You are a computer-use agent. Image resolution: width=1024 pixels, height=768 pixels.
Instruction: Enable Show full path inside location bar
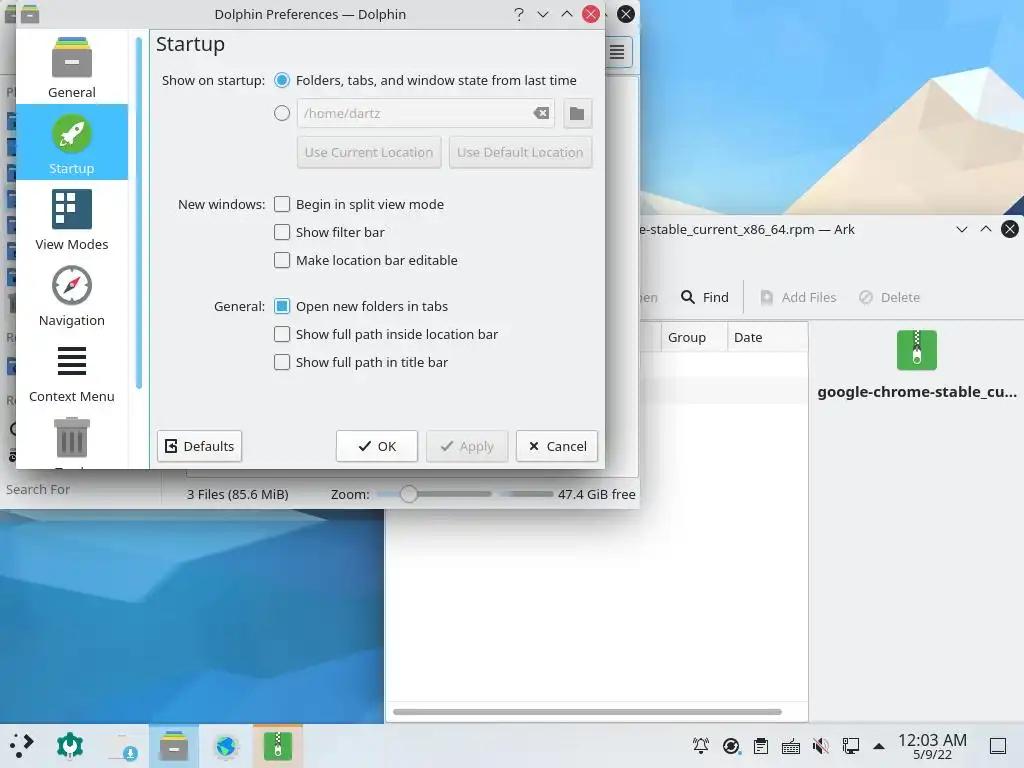pos(282,334)
